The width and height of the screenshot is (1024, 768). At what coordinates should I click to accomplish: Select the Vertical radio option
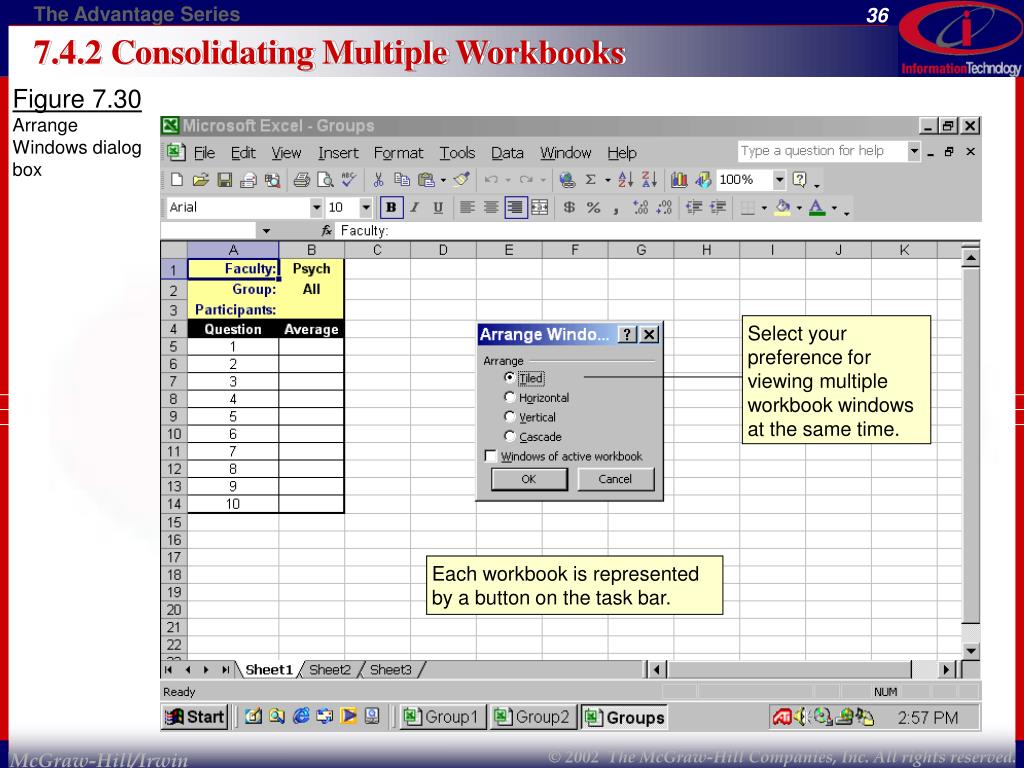509,417
